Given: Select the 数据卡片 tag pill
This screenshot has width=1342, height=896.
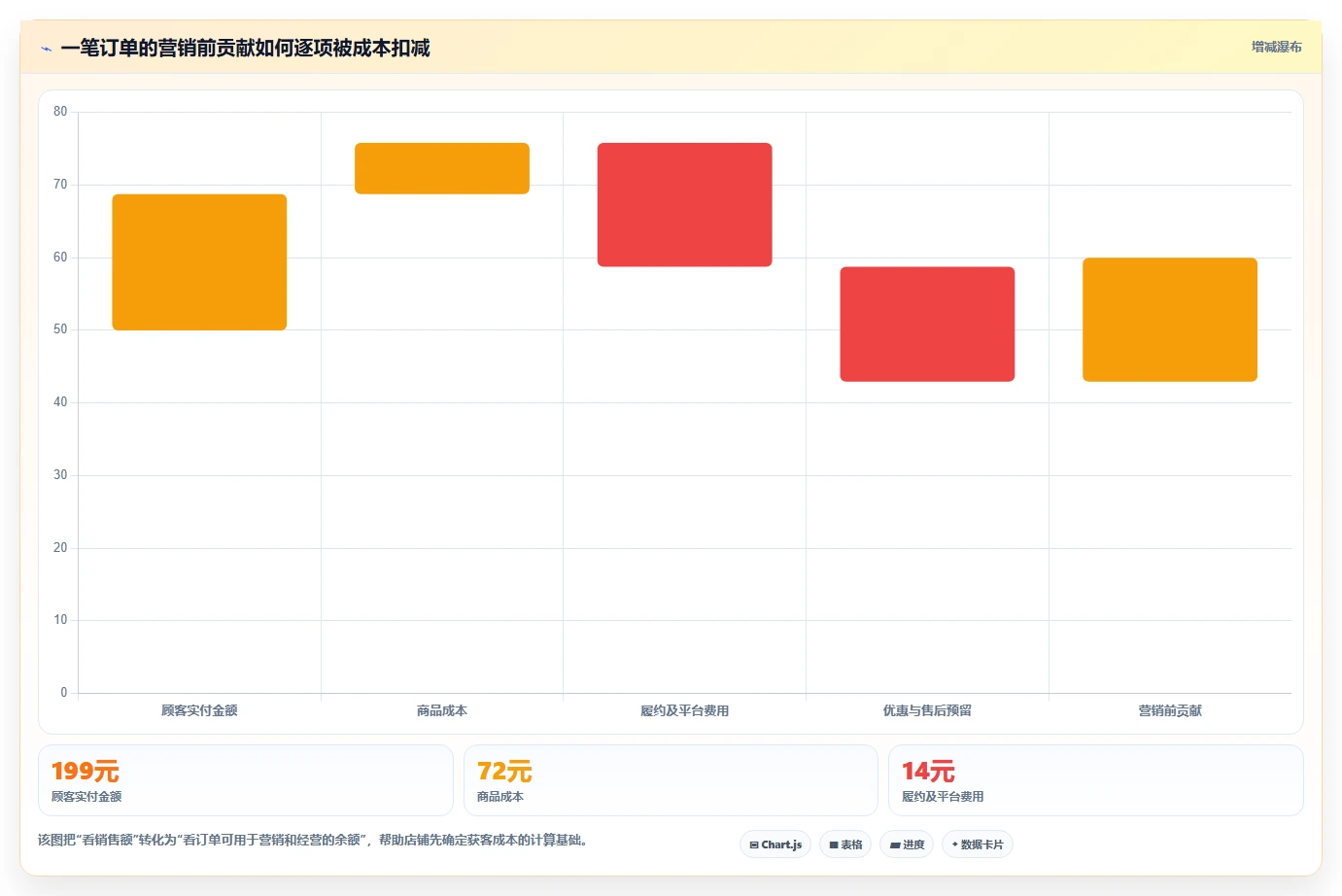Looking at the screenshot, I should tap(978, 844).
